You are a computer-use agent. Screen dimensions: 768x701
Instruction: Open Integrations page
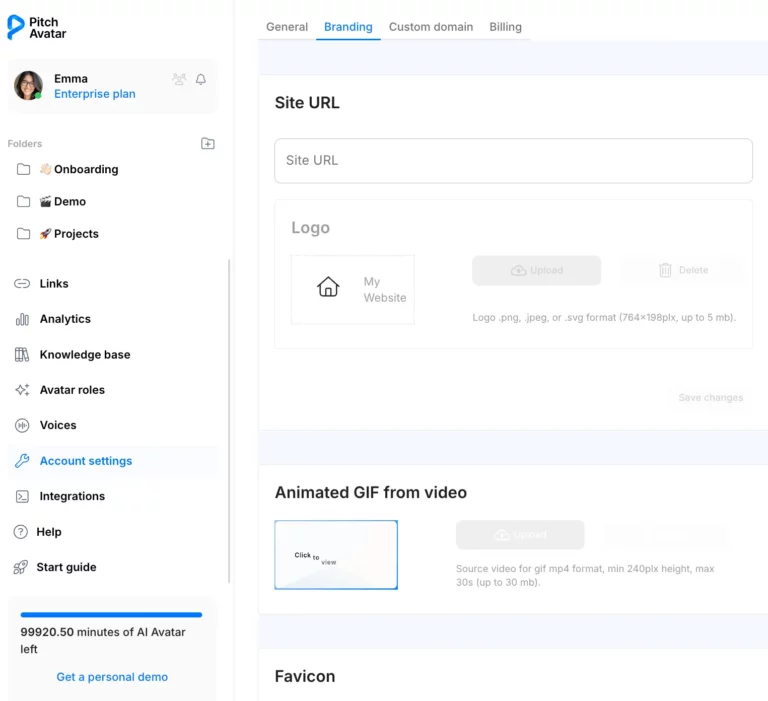[71, 496]
